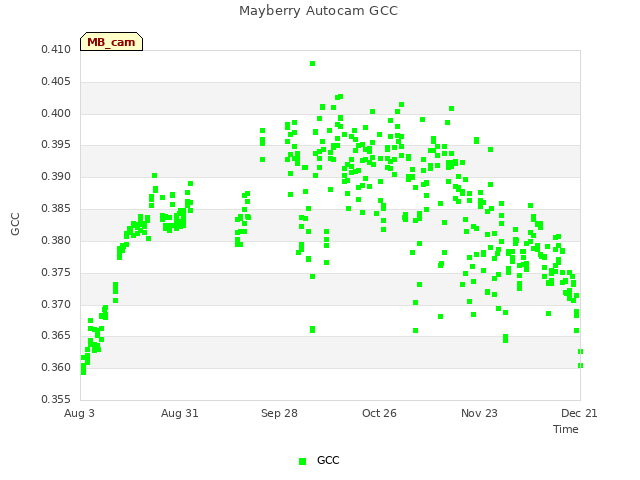Viewport: 640px width, 480px height.
Task: Click the 0.380 y-axis value
Action: 56,240
